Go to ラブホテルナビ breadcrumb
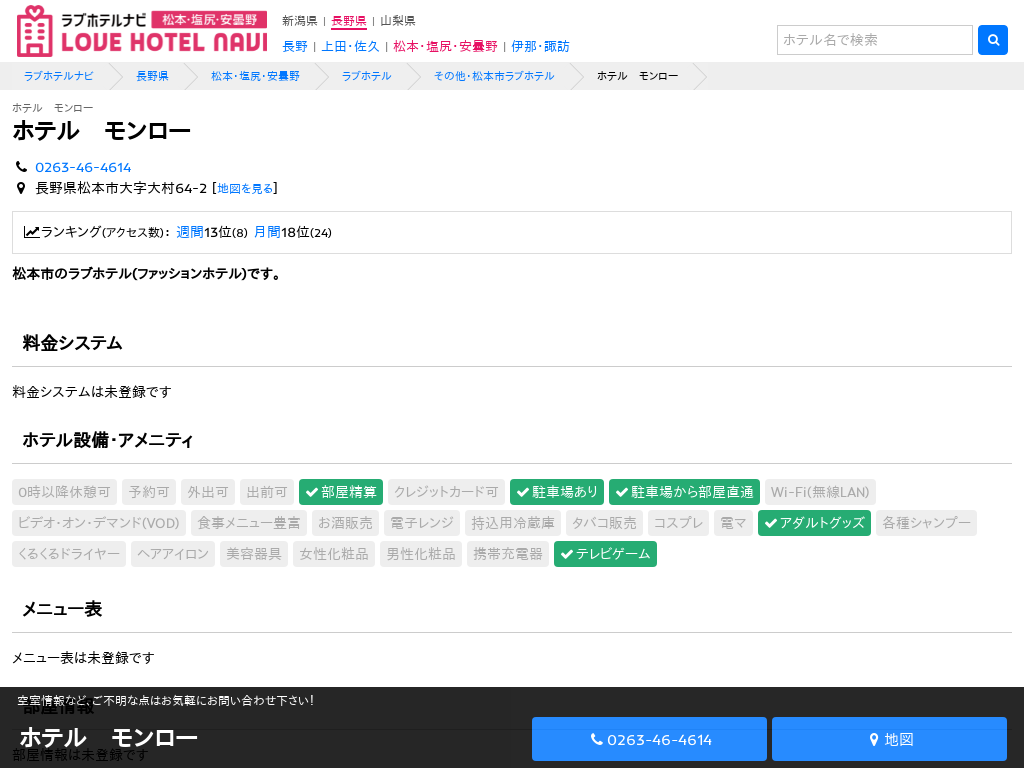 [58, 76]
